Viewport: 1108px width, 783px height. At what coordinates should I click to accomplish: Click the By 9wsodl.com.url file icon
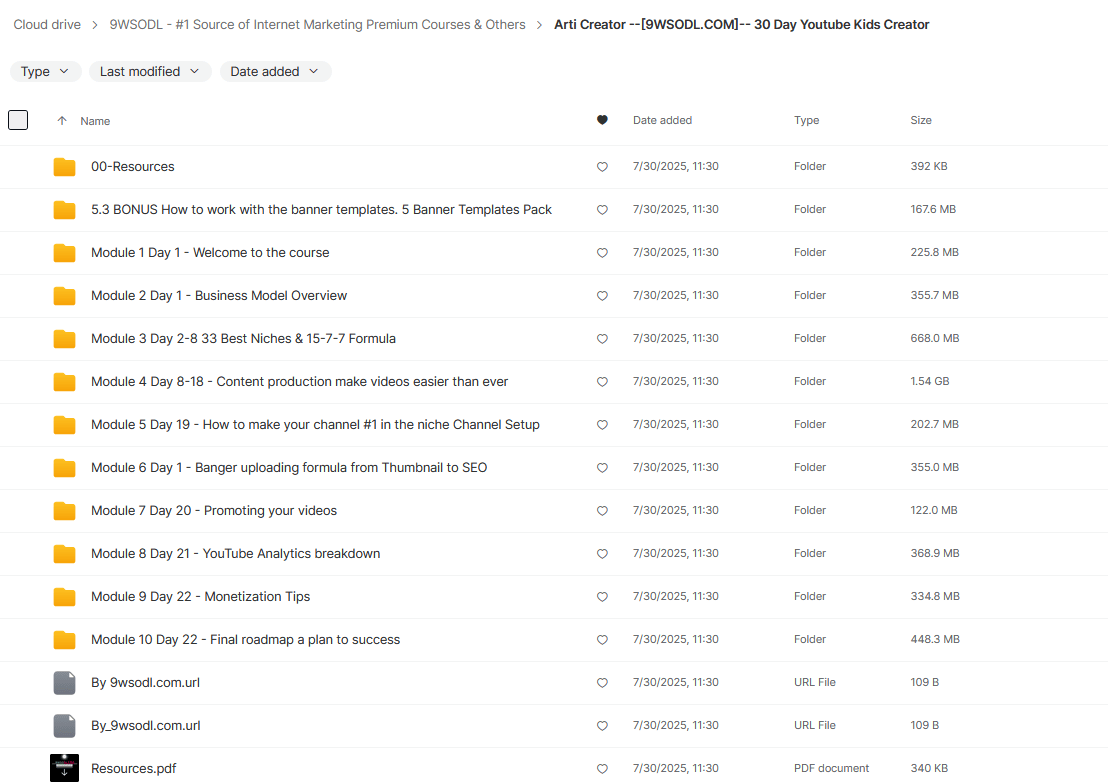click(64, 683)
